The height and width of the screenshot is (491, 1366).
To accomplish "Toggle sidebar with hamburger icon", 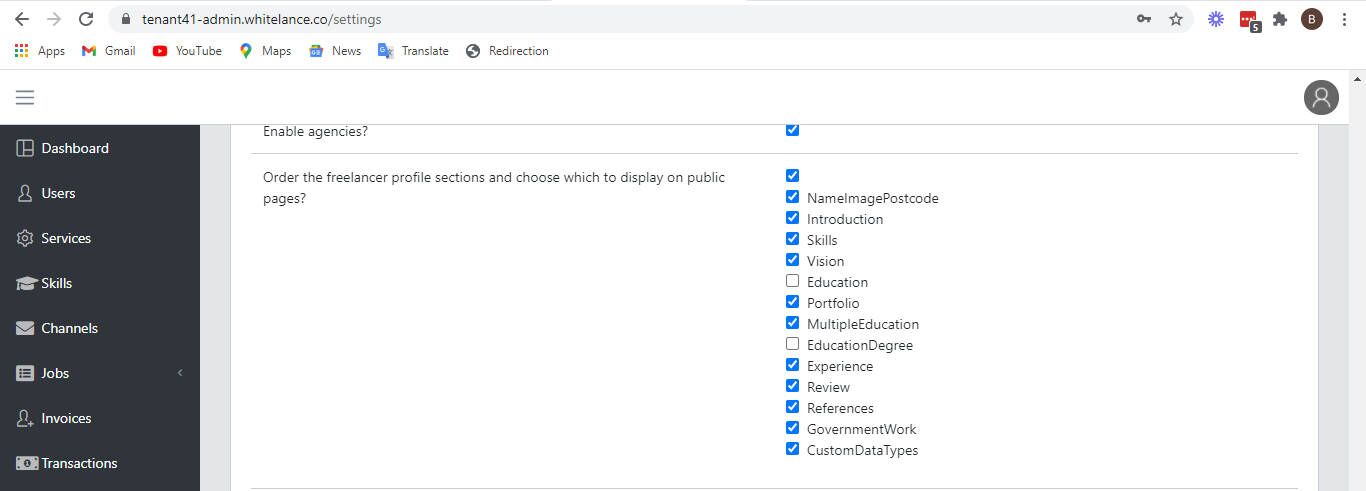I will click(x=25, y=97).
